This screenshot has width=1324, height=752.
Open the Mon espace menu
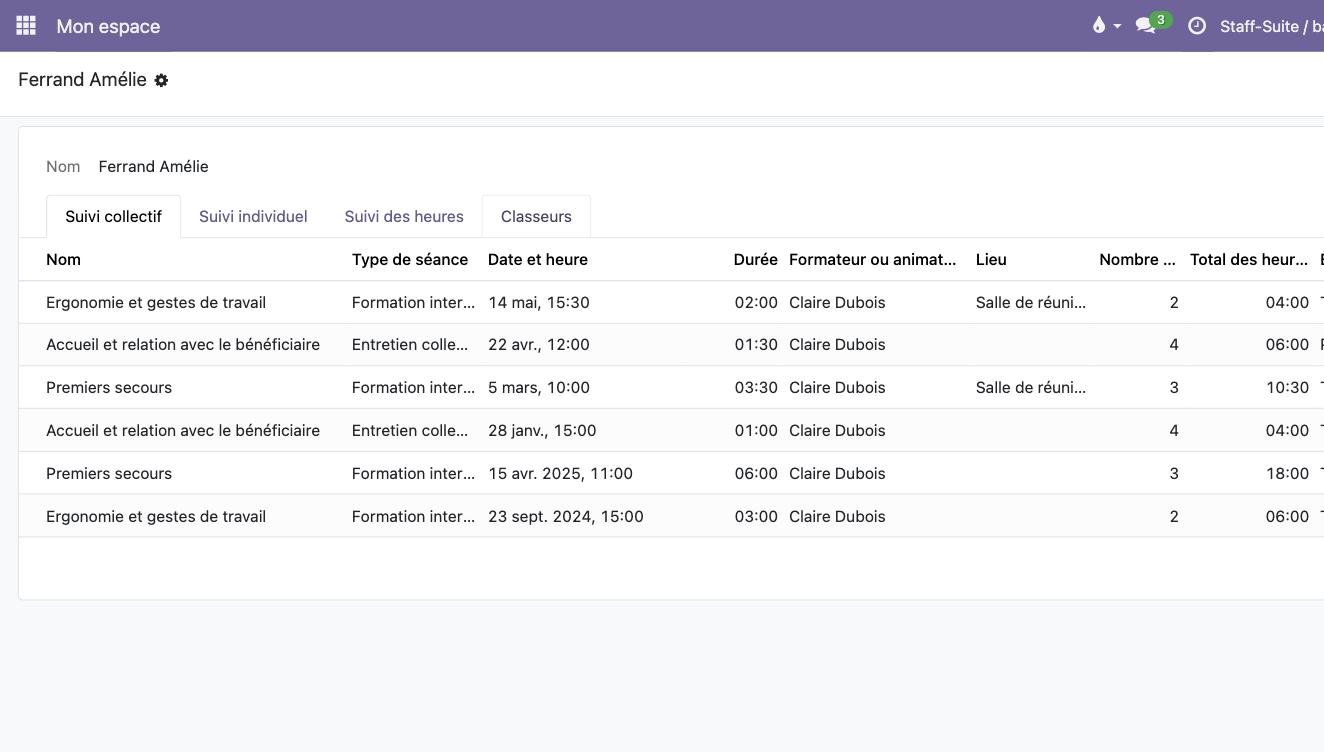(108, 26)
